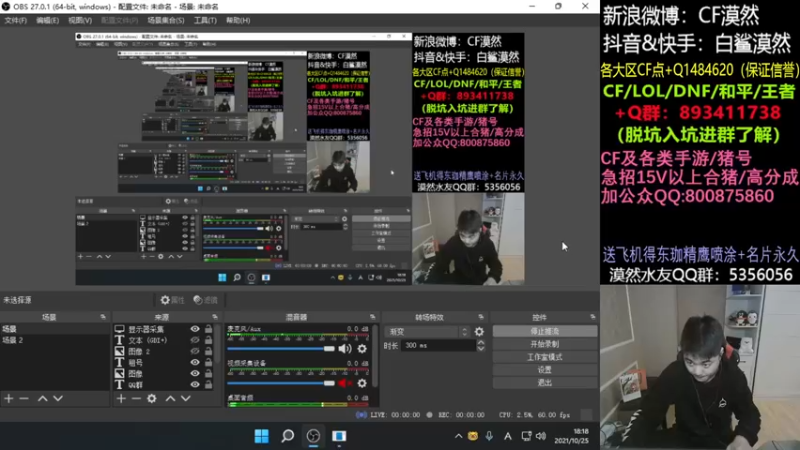Increase transition duration with up stepper
800x450 pixels.
pyautogui.click(x=481, y=343)
